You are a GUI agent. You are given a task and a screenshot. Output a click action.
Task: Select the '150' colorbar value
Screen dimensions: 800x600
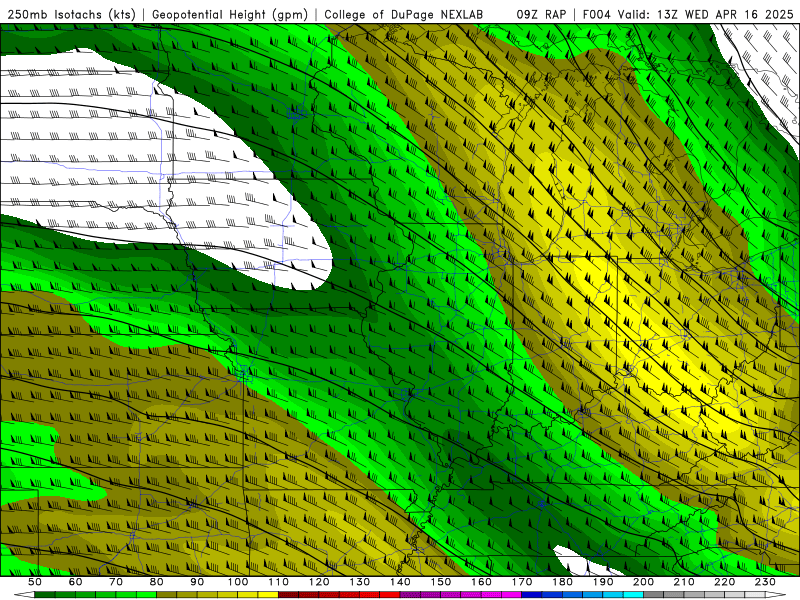pyautogui.click(x=441, y=582)
